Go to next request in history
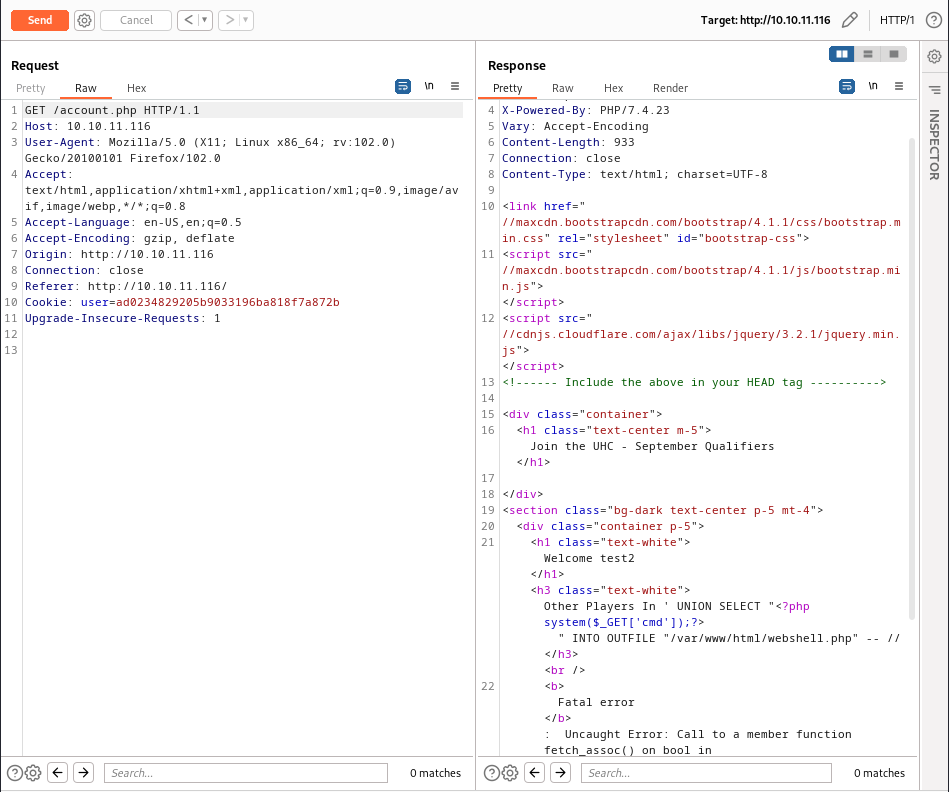Viewport: 949px width, 792px height. click(x=229, y=20)
